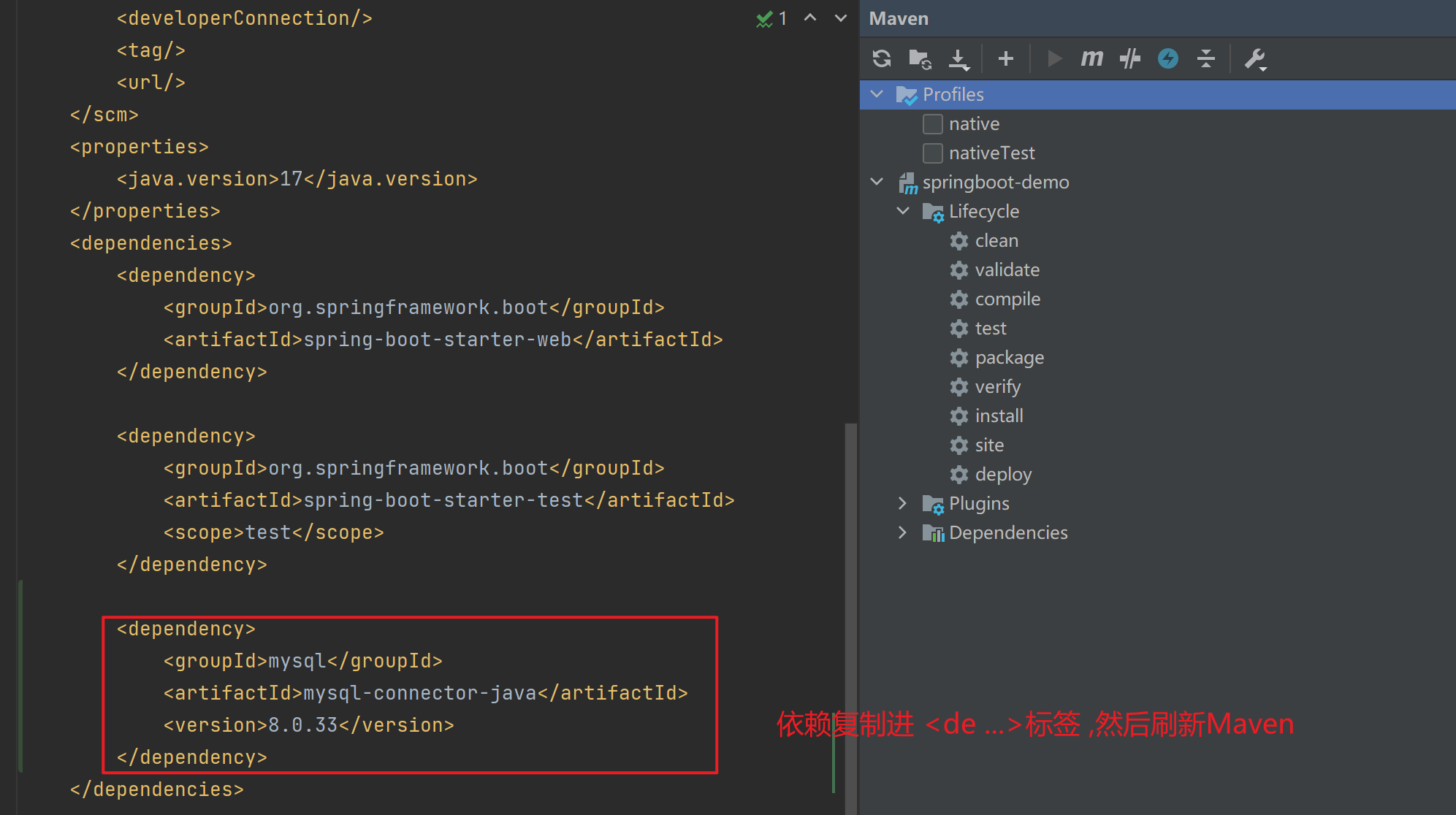This screenshot has height=815, width=1456.
Task: Select the install lifecycle goal
Action: click(x=999, y=416)
